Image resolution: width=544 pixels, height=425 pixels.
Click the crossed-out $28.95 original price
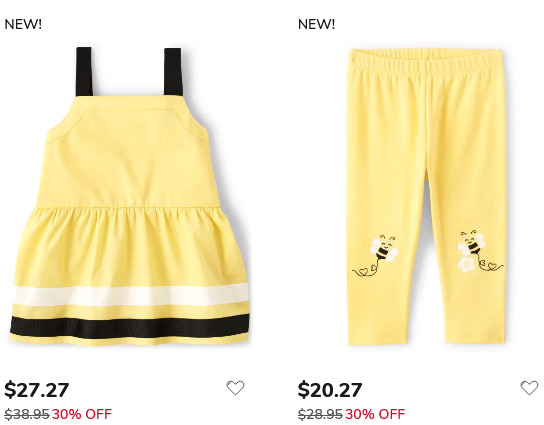click(320, 414)
